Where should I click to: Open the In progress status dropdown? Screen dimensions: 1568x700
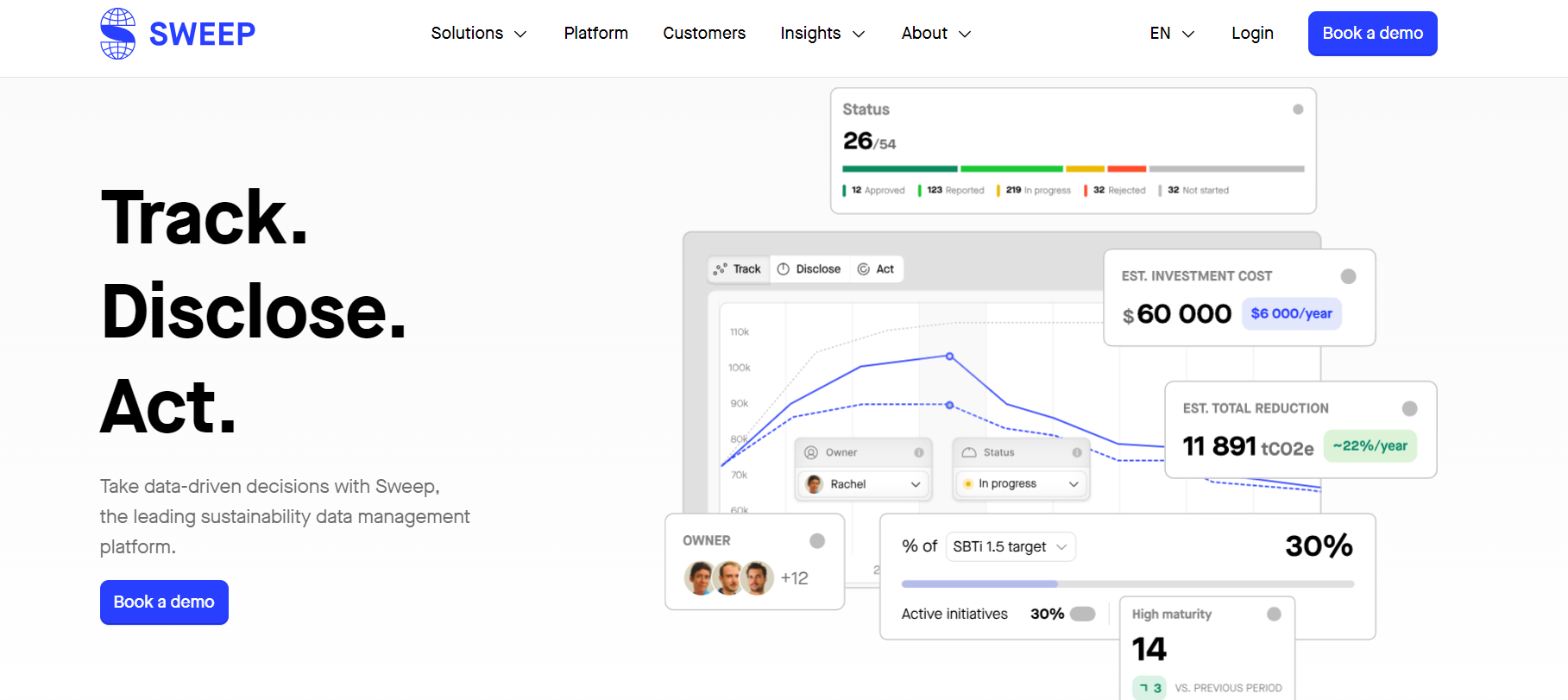coord(1022,484)
